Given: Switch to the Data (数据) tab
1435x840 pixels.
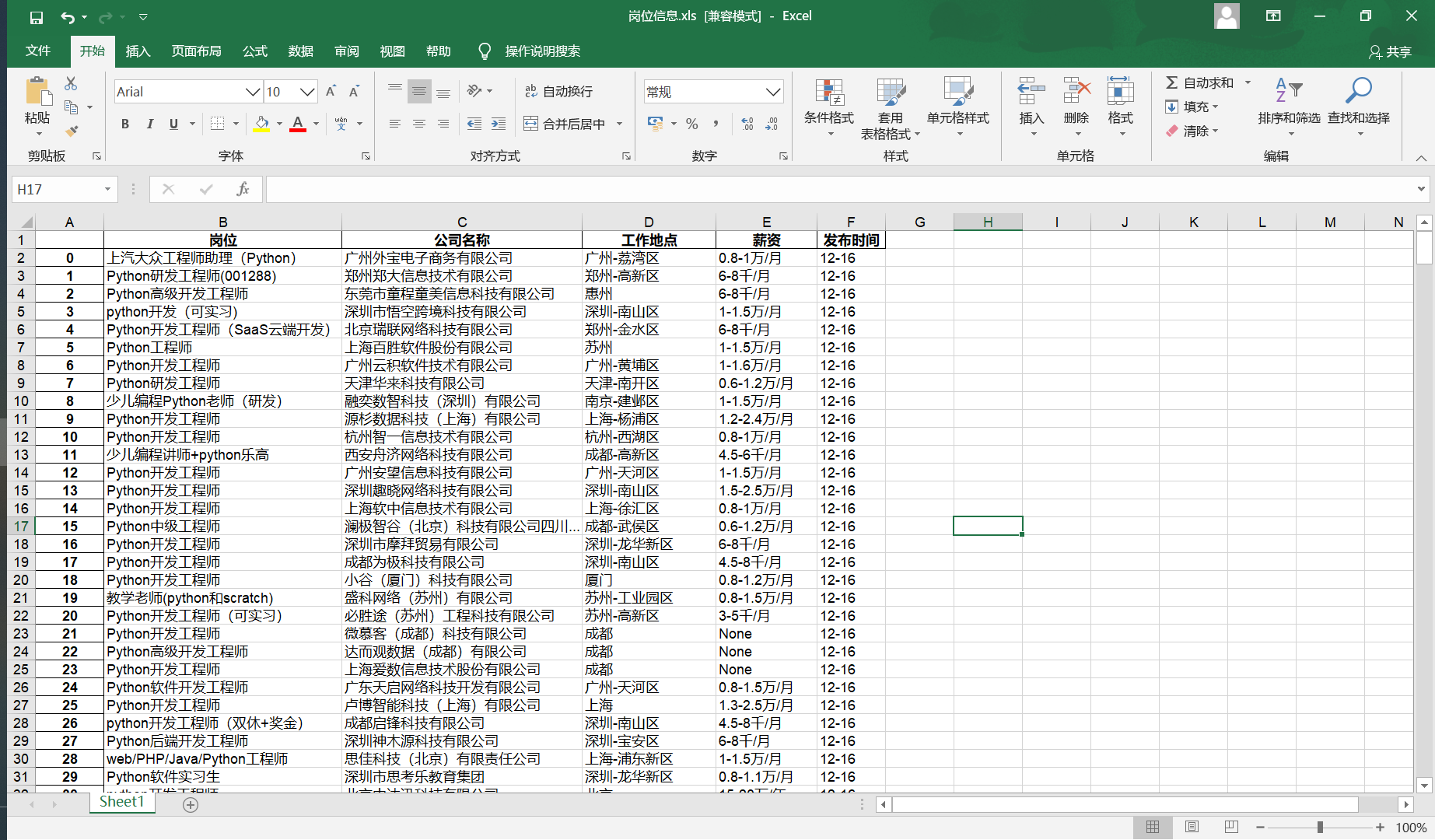Looking at the screenshot, I should pyautogui.click(x=301, y=51).
